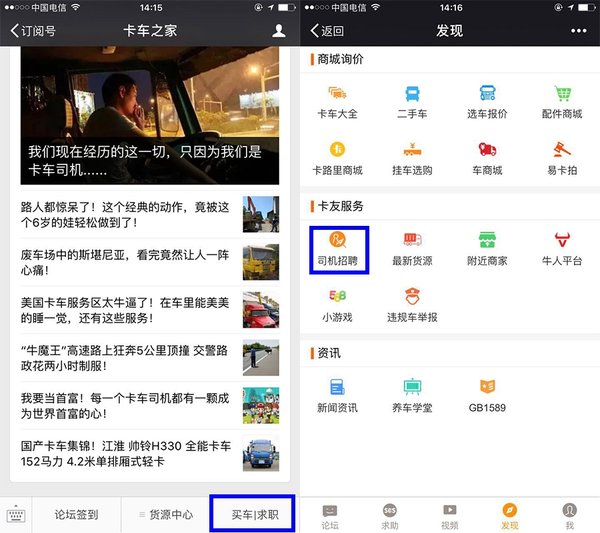The height and width of the screenshot is (533, 600).
Task: Switch to the 视频 tab
Action: (x=450, y=514)
